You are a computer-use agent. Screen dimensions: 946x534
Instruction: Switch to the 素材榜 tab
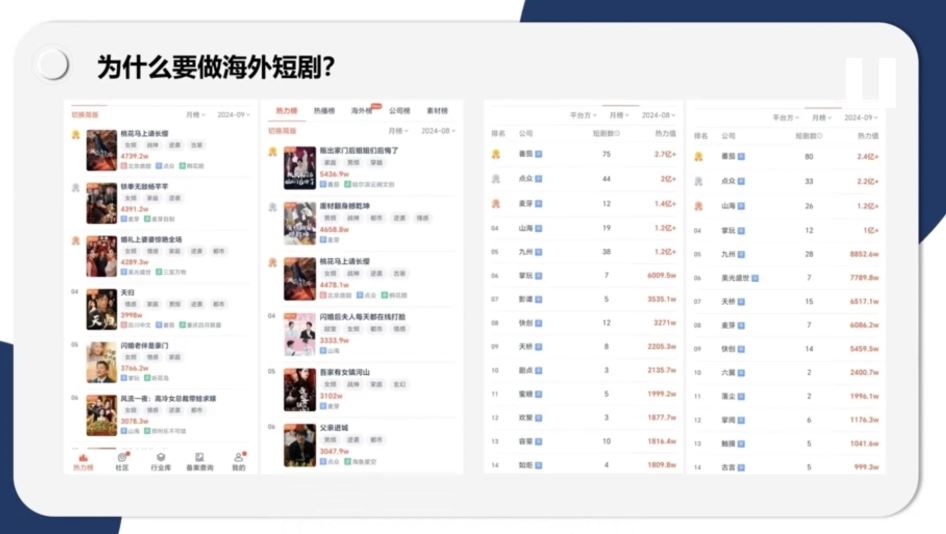437,111
